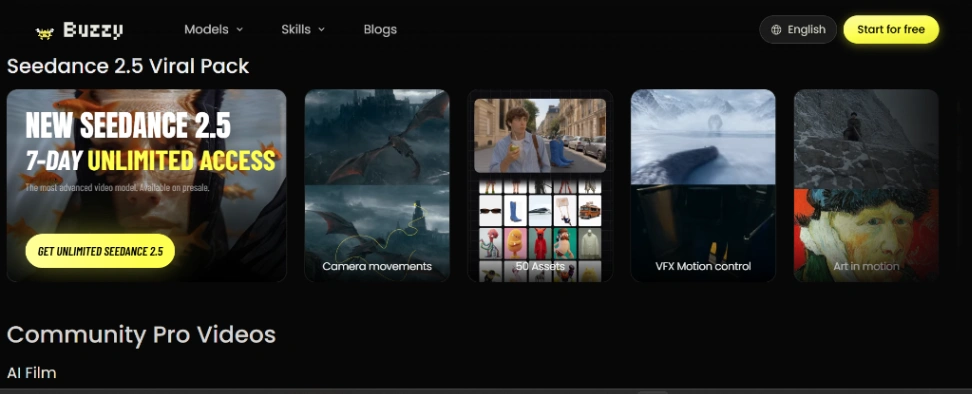Screen dimensions: 972x394
Task: Click the Skills chevron arrow
Action: click(x=321, y=30)
